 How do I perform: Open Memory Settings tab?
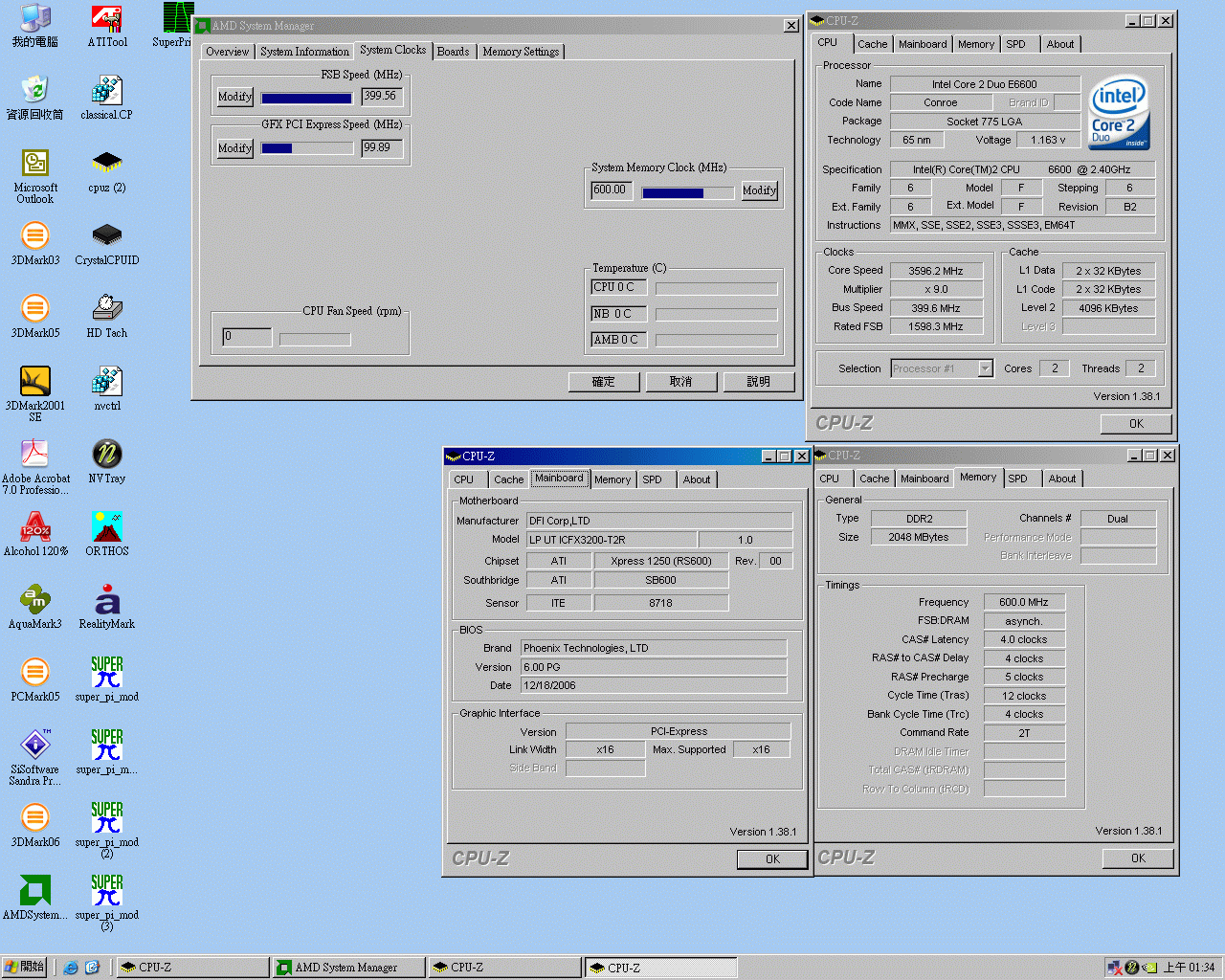pyautogui.click(x=521, y=52)
